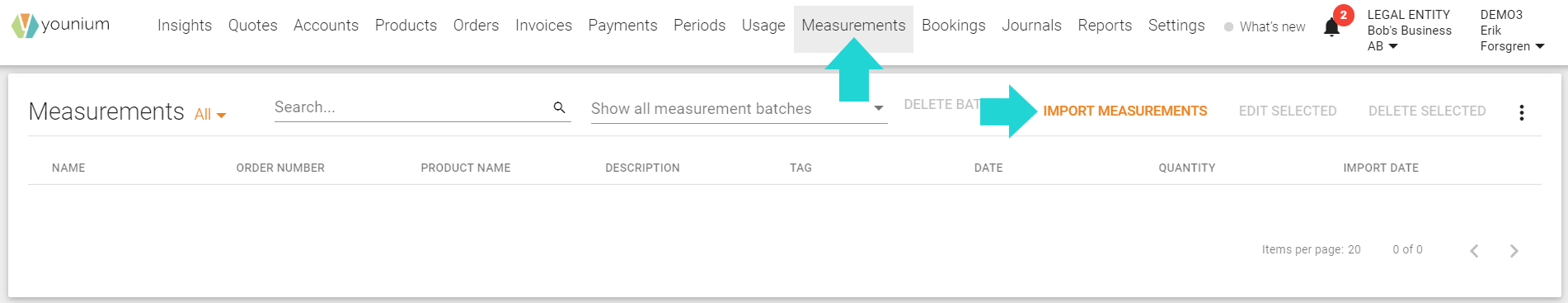1568x303 pixels.
Task: Click the search magnifier icon
Action: coord(559,107)
